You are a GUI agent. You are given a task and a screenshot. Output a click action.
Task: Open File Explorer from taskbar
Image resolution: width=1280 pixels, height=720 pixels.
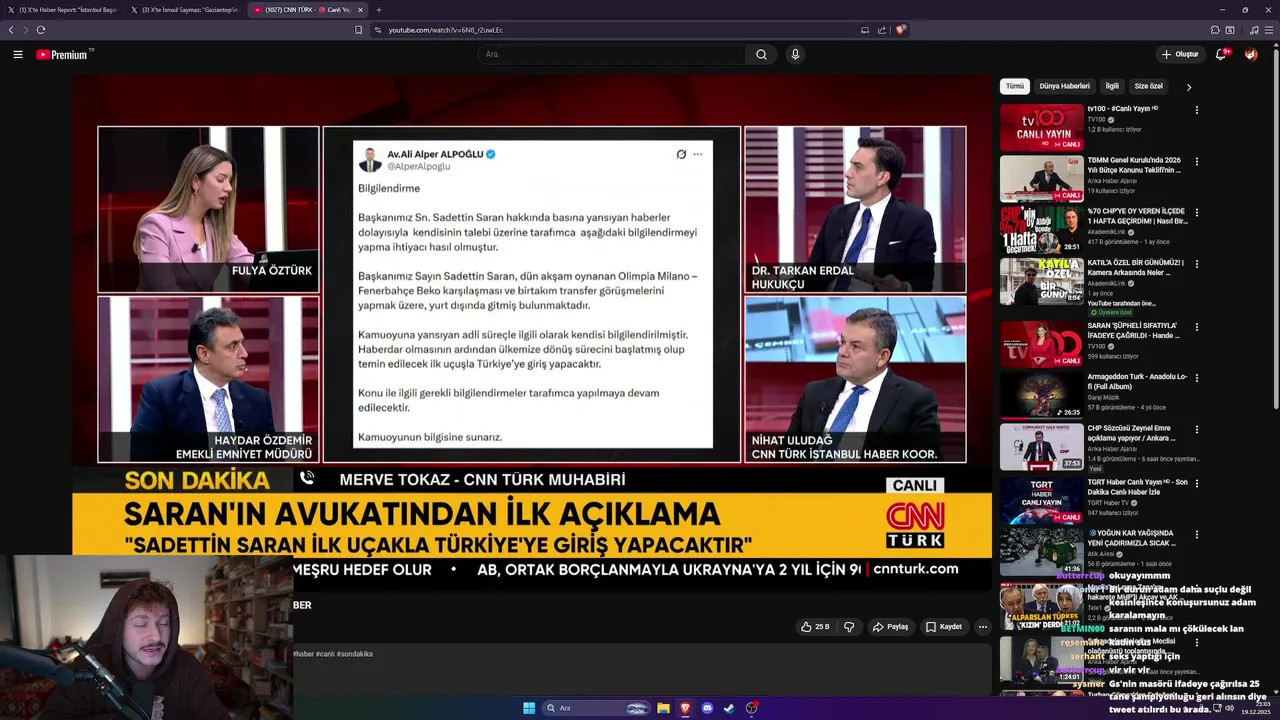coord(663,708)
